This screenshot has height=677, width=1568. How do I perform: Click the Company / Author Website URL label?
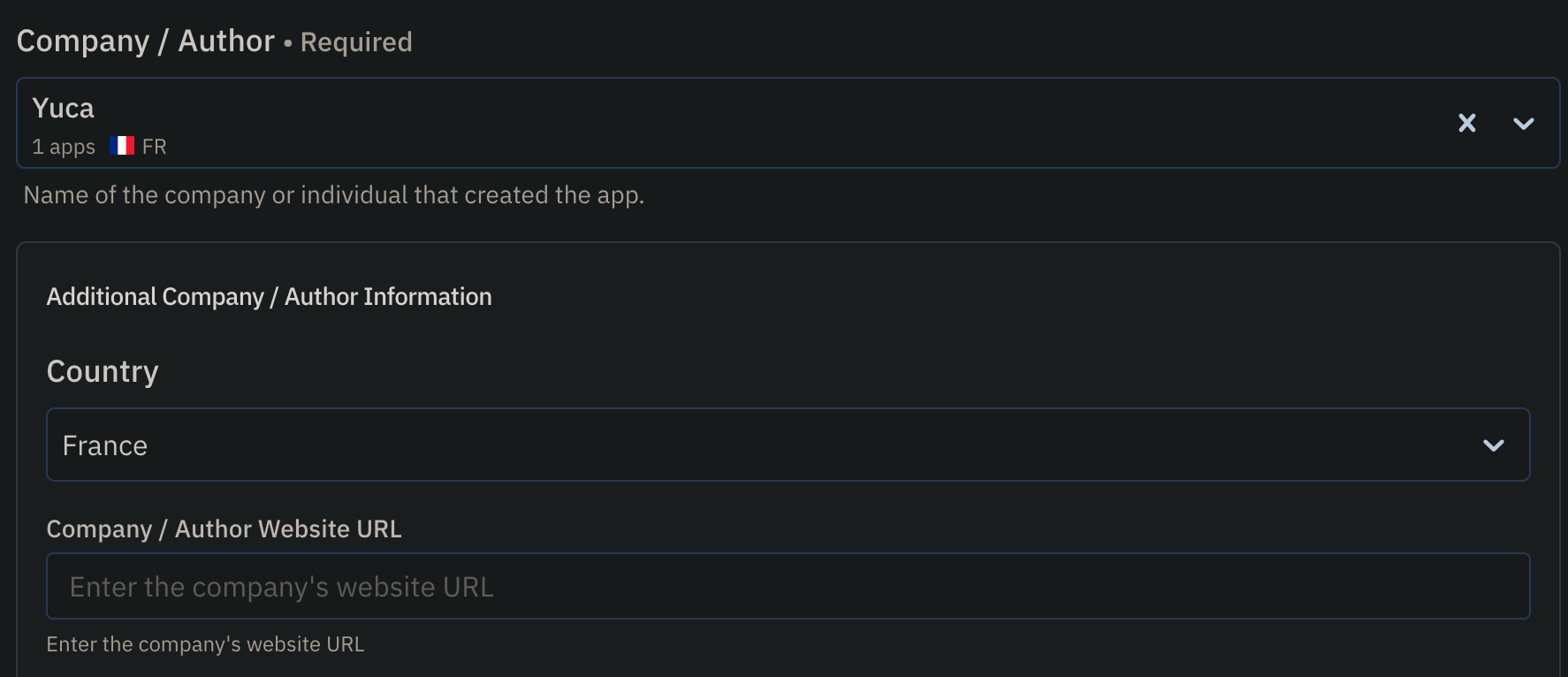[224, 529]
